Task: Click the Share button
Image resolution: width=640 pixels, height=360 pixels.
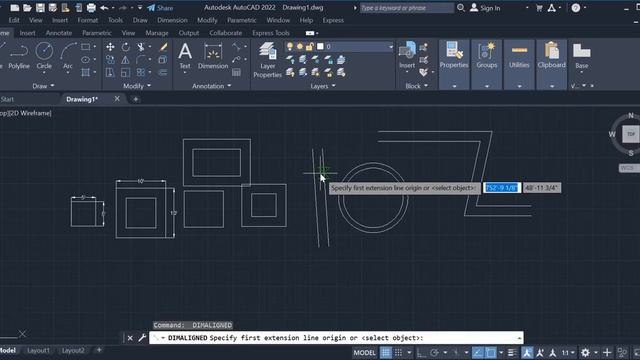Action: (x=160, y=8)
